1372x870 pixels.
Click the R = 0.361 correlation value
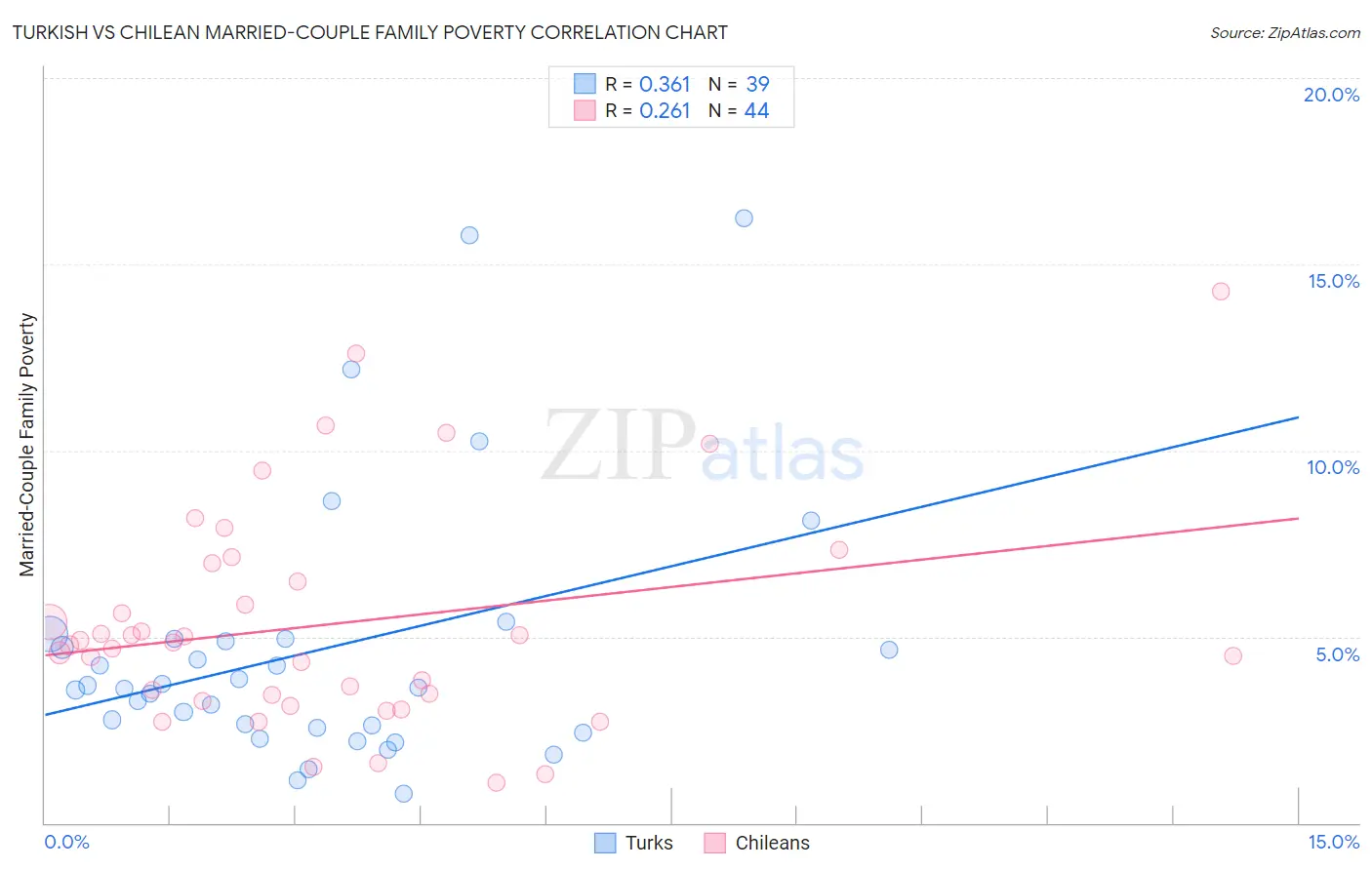[648, 84]
